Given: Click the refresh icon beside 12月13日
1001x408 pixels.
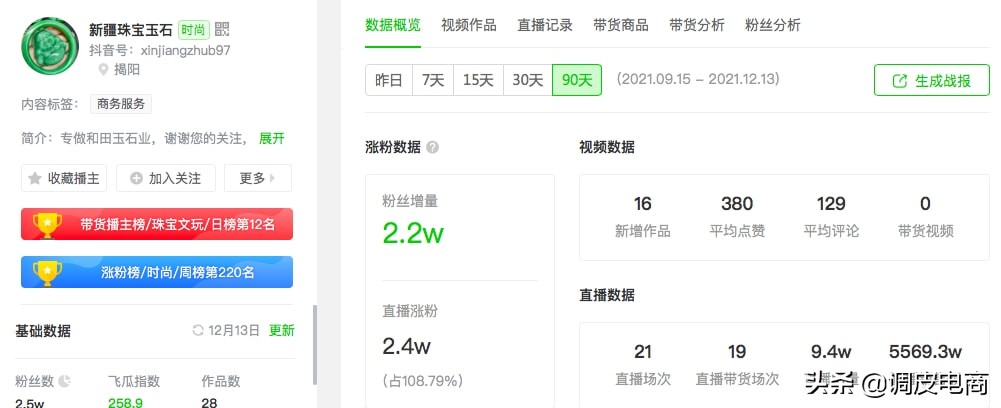Looking at the screenshot, I should pos(198,331).
